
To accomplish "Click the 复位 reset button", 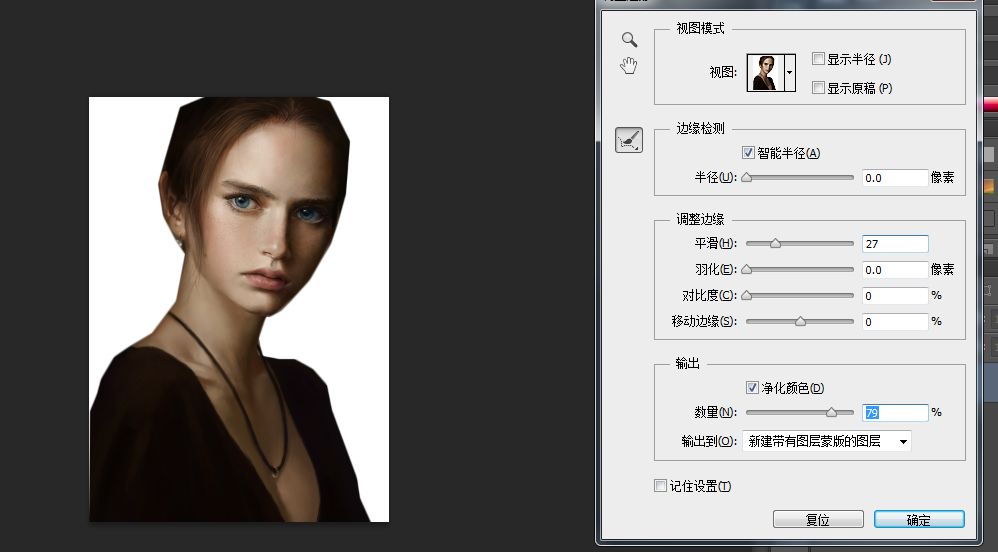I will [818, 520].
